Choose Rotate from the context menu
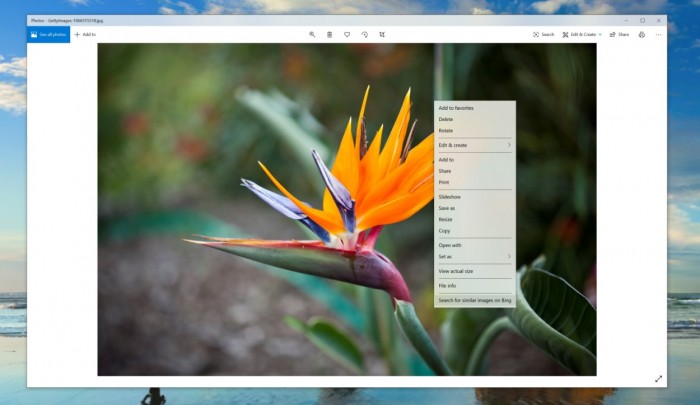 coord(474,130)
